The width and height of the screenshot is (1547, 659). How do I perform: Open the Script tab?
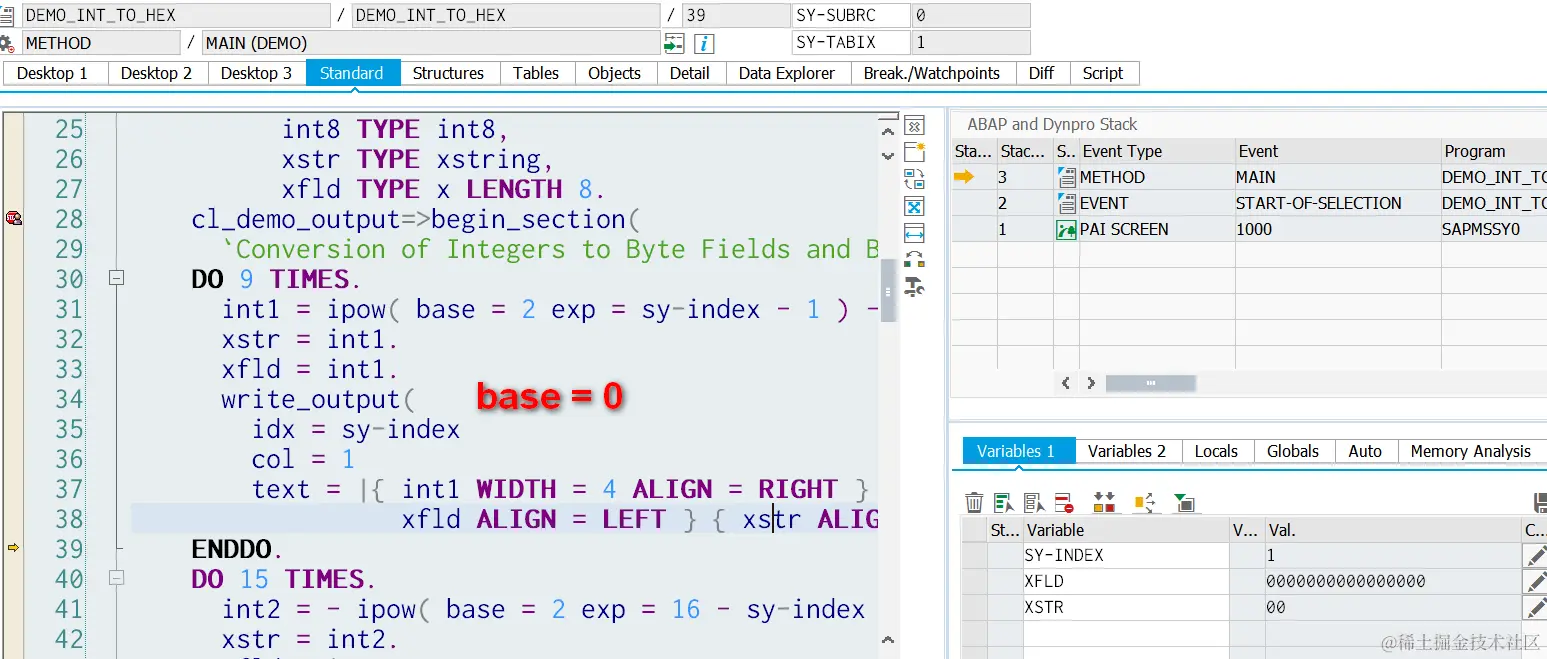1103,73
